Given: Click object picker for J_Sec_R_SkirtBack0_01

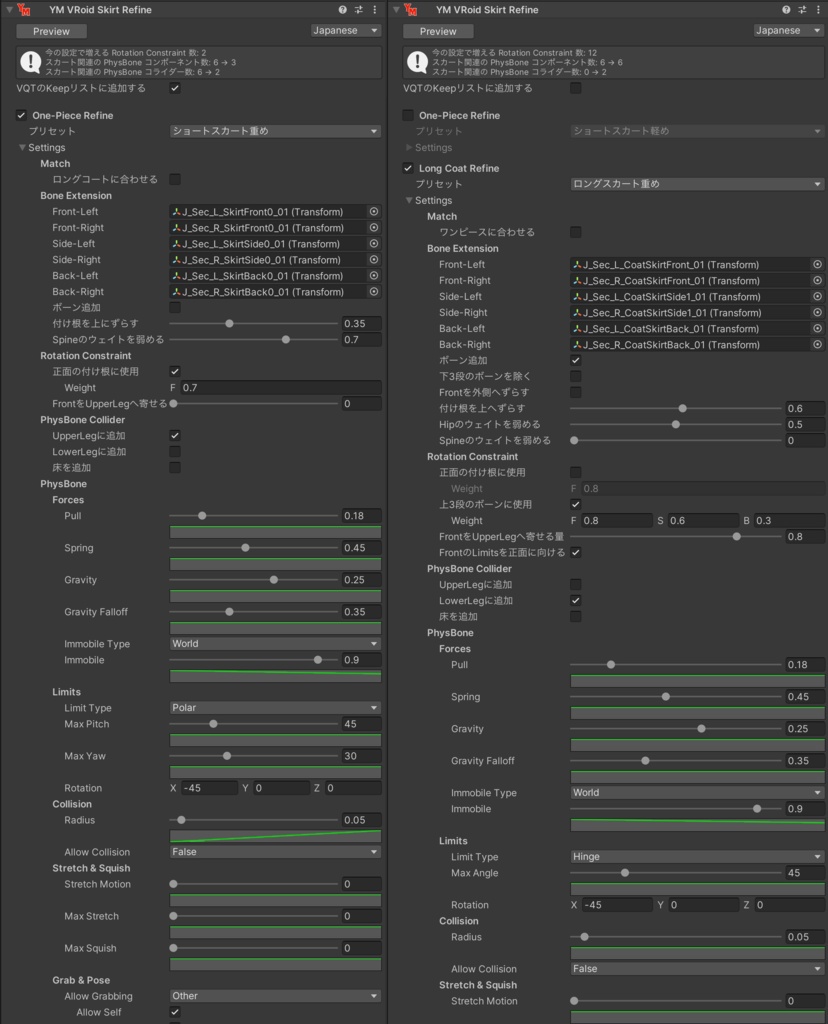Looking at the screenshot, I should click(x=374, y=291).
